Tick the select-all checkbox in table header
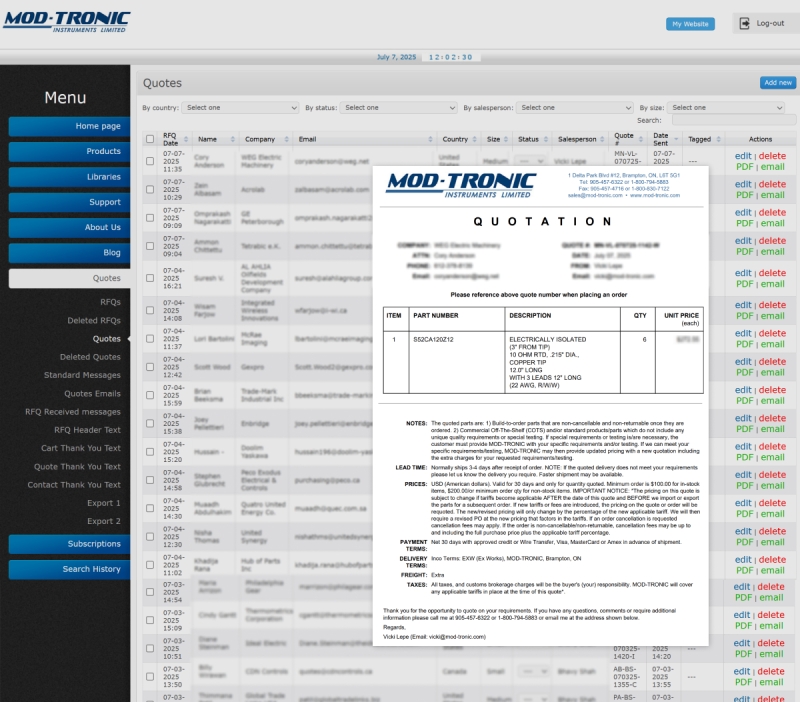This screenshot has height=702, width=800. point(150,139)
